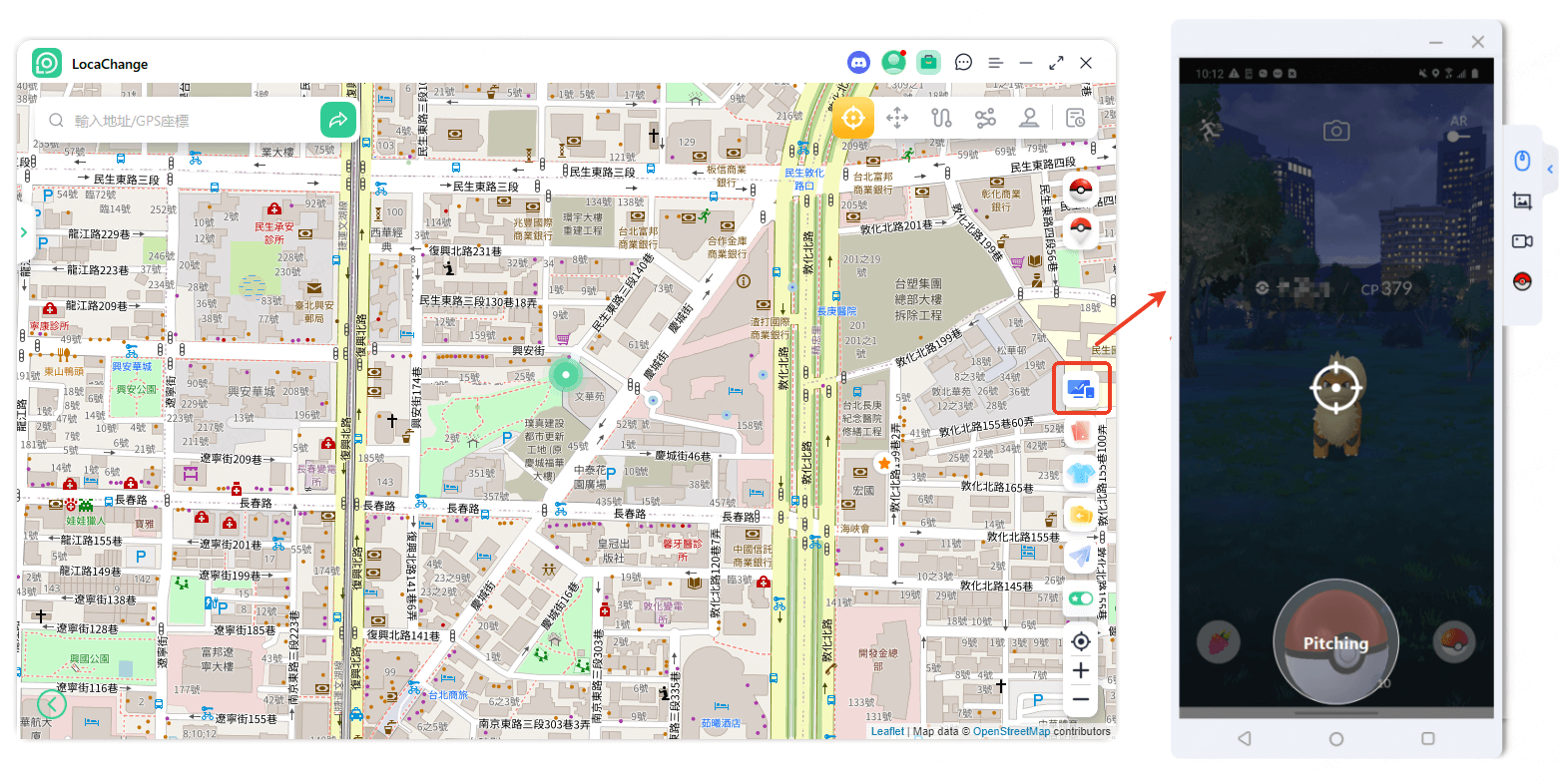Viewport: 1561px width, 784px height.
Task: Open the Discord community icon
Action: 858,63
